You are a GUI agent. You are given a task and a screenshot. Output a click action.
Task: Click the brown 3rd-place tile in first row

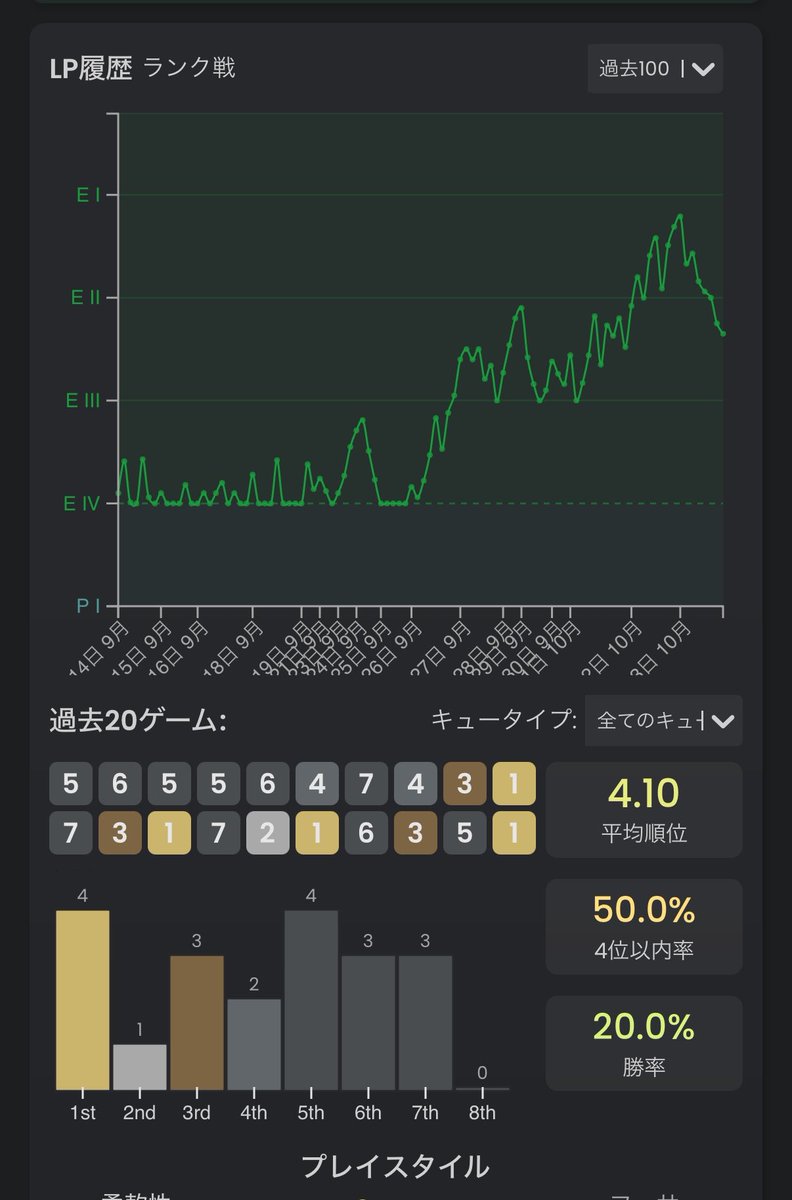point(465,784)
